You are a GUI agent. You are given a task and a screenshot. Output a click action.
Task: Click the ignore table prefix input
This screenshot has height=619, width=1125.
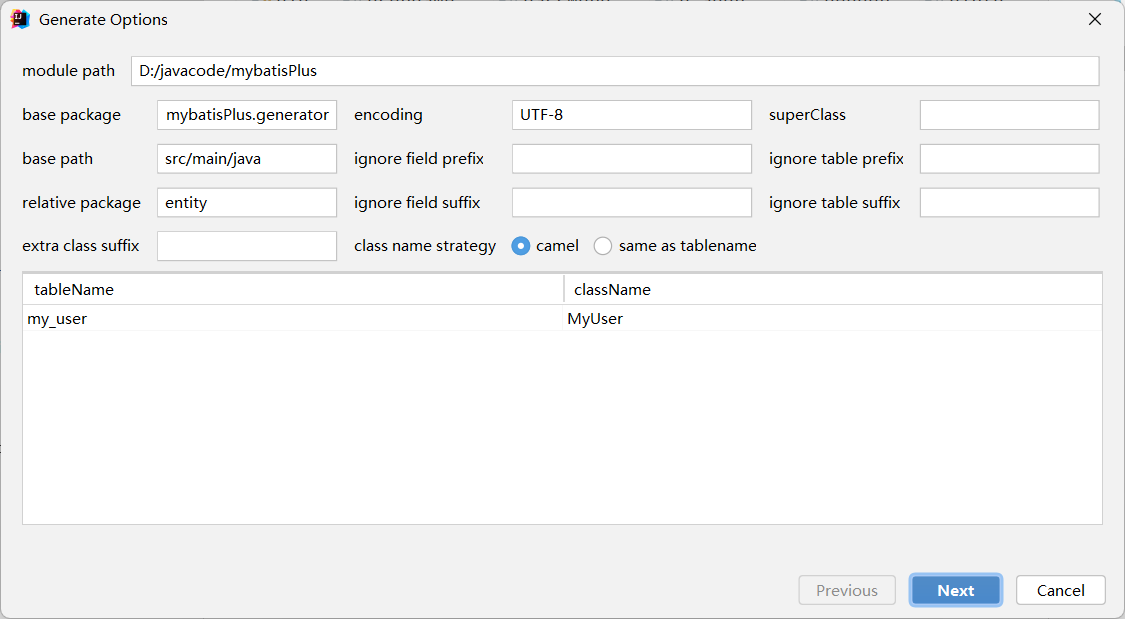tap(1009, 159)
